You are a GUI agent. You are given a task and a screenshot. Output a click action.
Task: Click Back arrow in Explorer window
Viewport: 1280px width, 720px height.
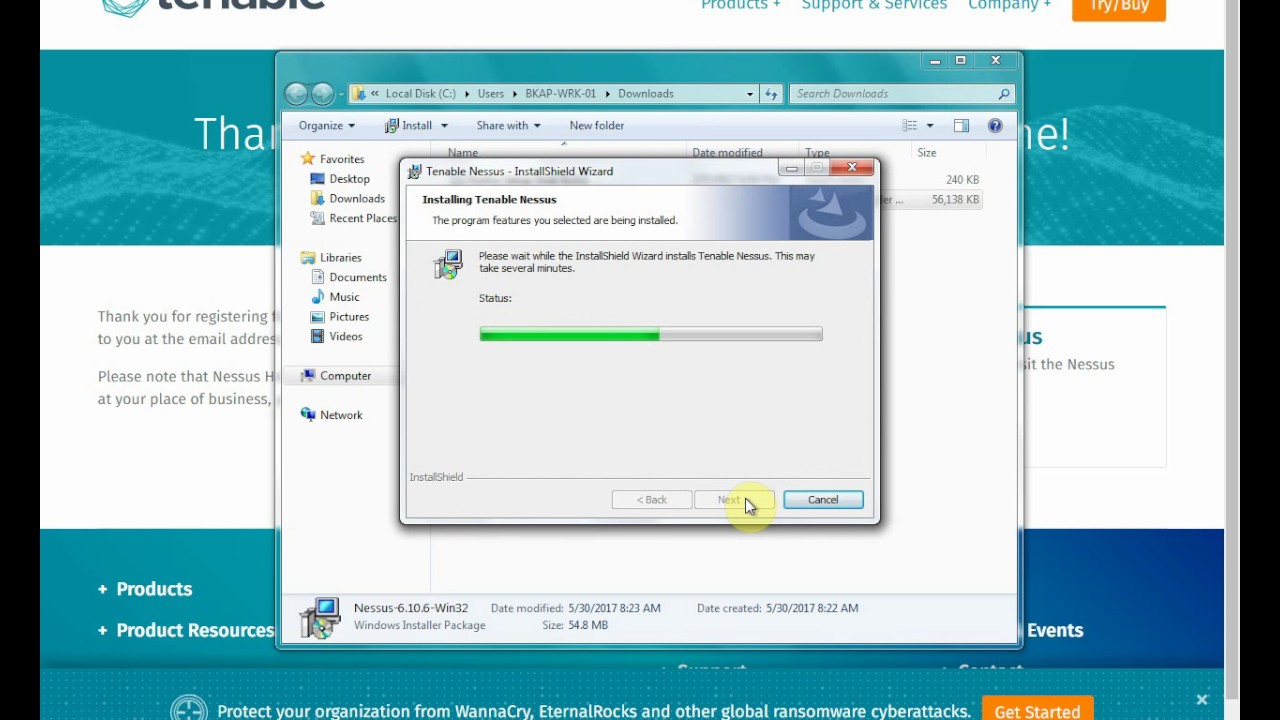pos(296,94)
